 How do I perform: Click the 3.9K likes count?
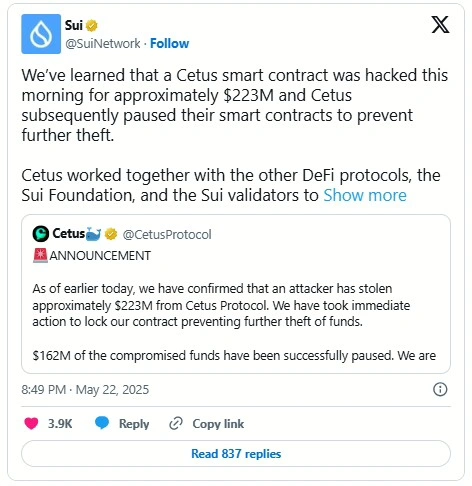[x=60, y=424]
